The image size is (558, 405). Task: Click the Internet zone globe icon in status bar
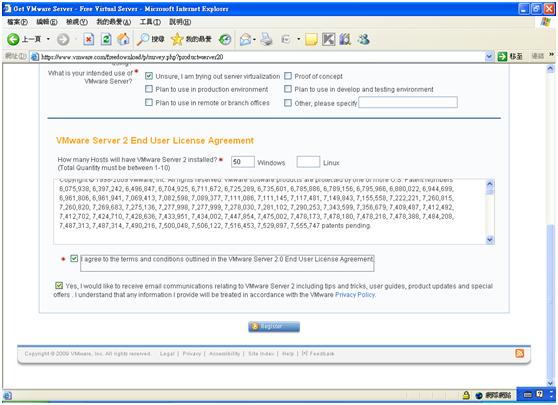[479, 395]
